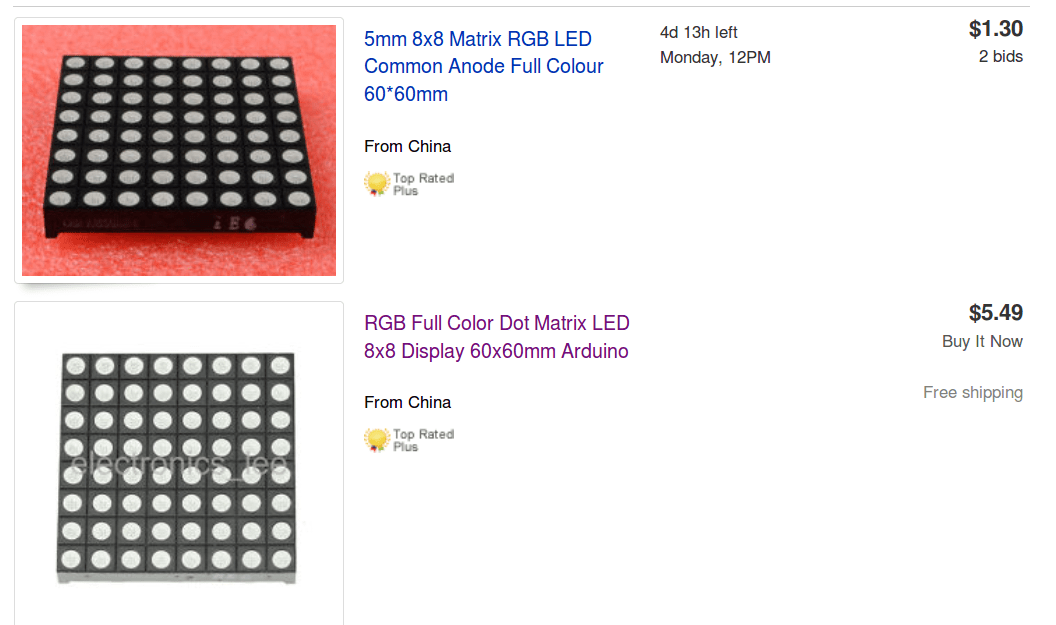Click From China under the 5mm 8x8 Matrix listing
Viewport: 1056px width, 625px height.
(x=407, y=146)
